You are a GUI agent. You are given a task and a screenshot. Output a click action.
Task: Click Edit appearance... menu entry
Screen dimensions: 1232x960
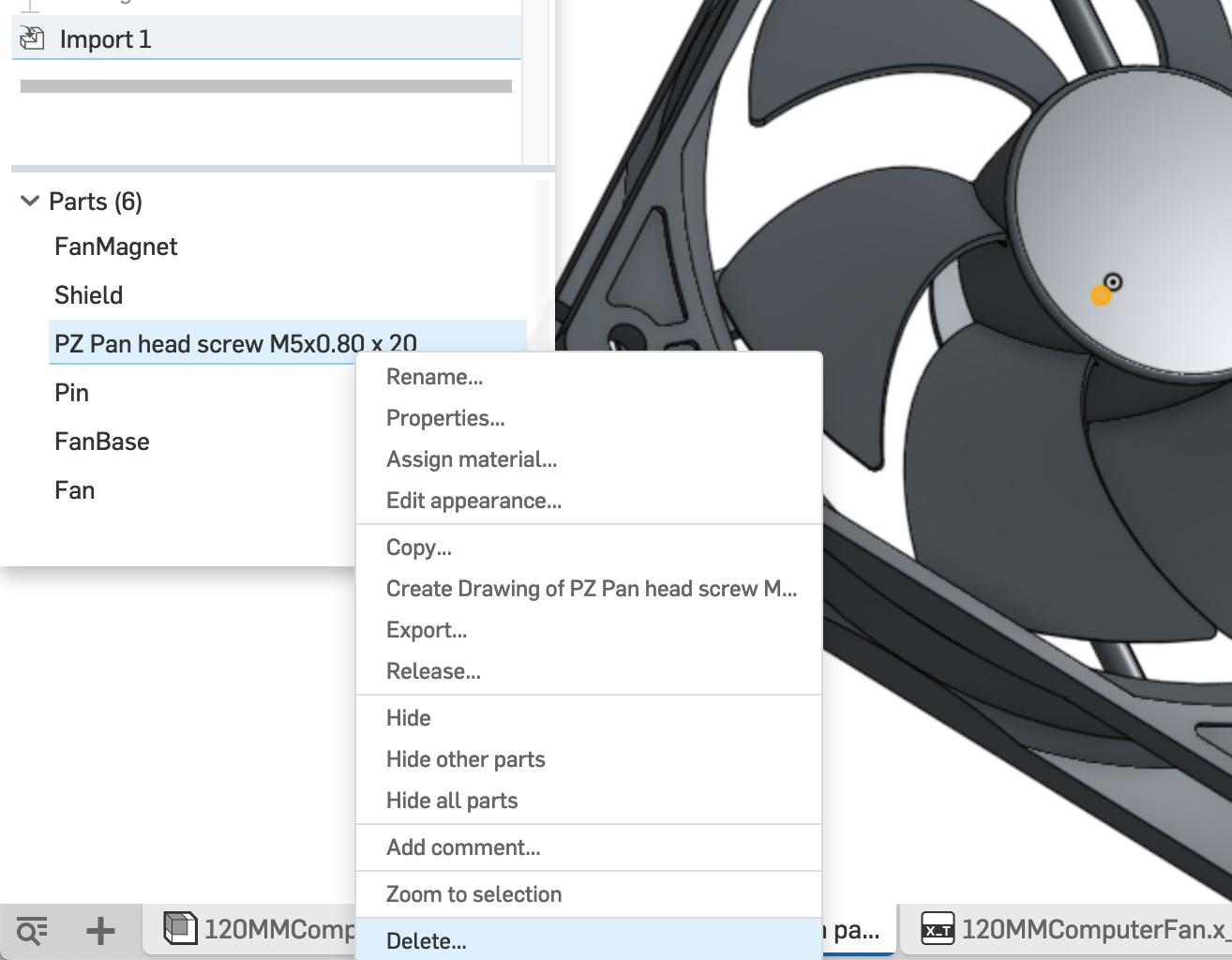(x=473, y=501)
